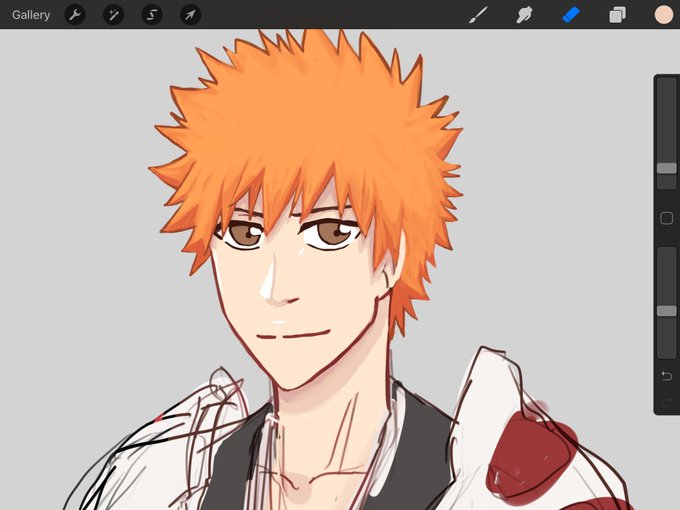Select the Brush tool

pos(478,15)
